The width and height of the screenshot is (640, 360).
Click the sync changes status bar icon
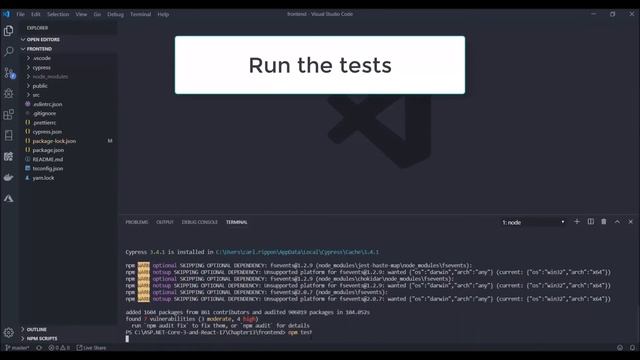39,348
